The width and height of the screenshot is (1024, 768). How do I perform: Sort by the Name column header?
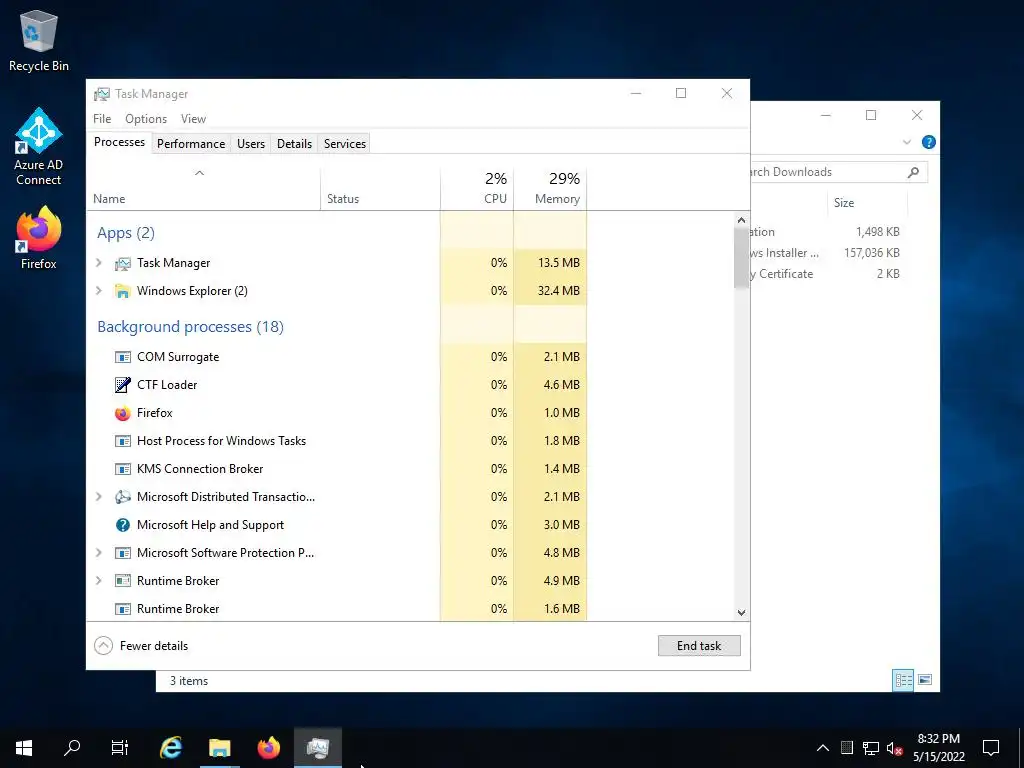click(203, 188)
